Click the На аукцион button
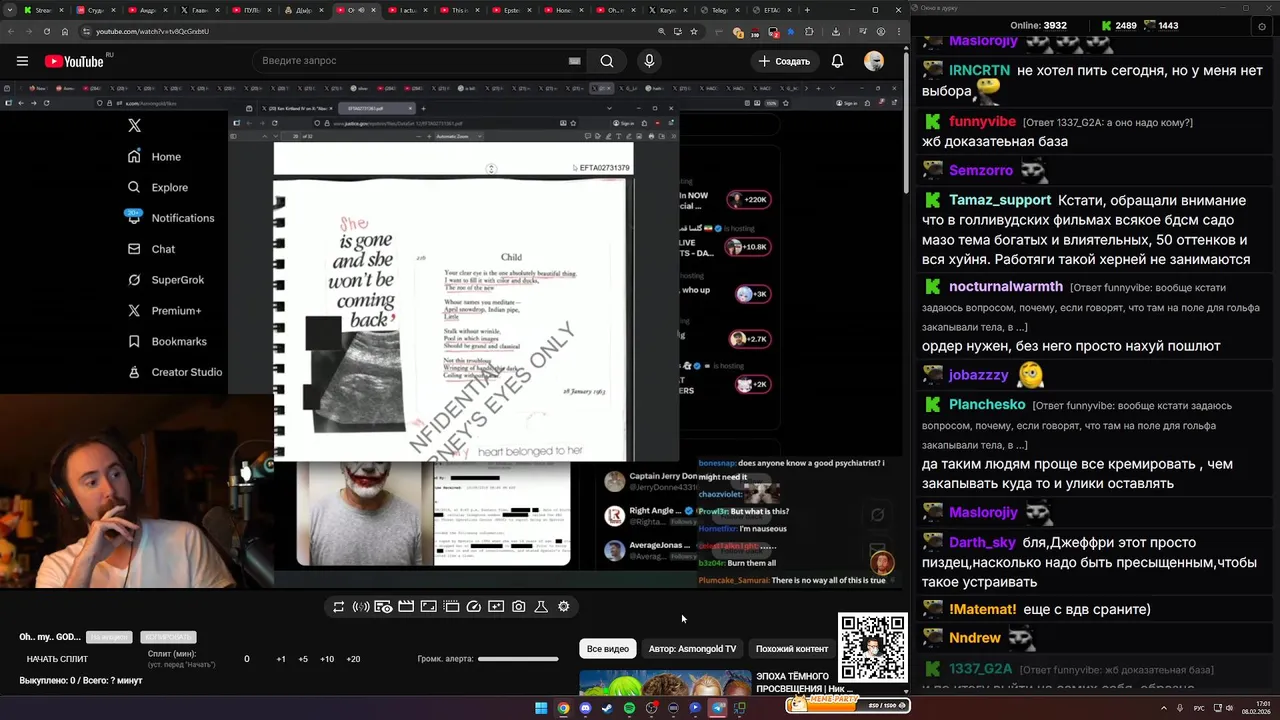This screenshot has width=1280, height=720. [x=109, y=637]
